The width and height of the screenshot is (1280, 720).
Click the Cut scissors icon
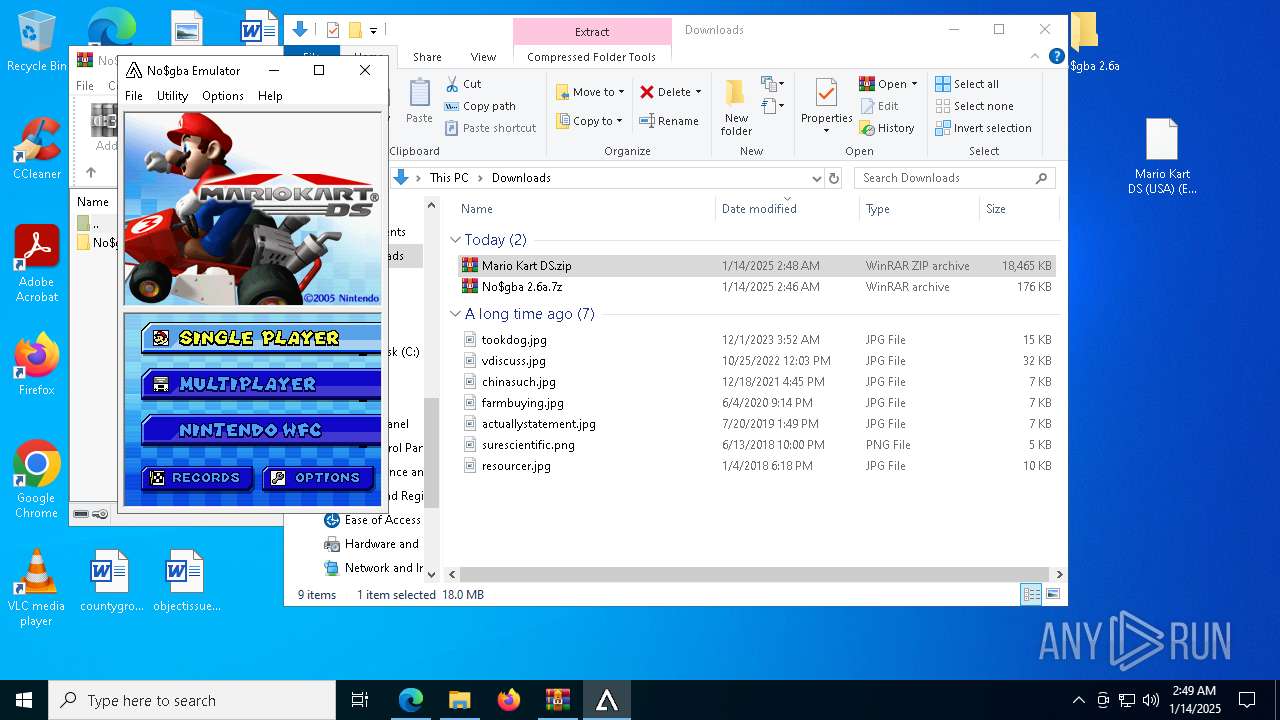coord(453,84)
